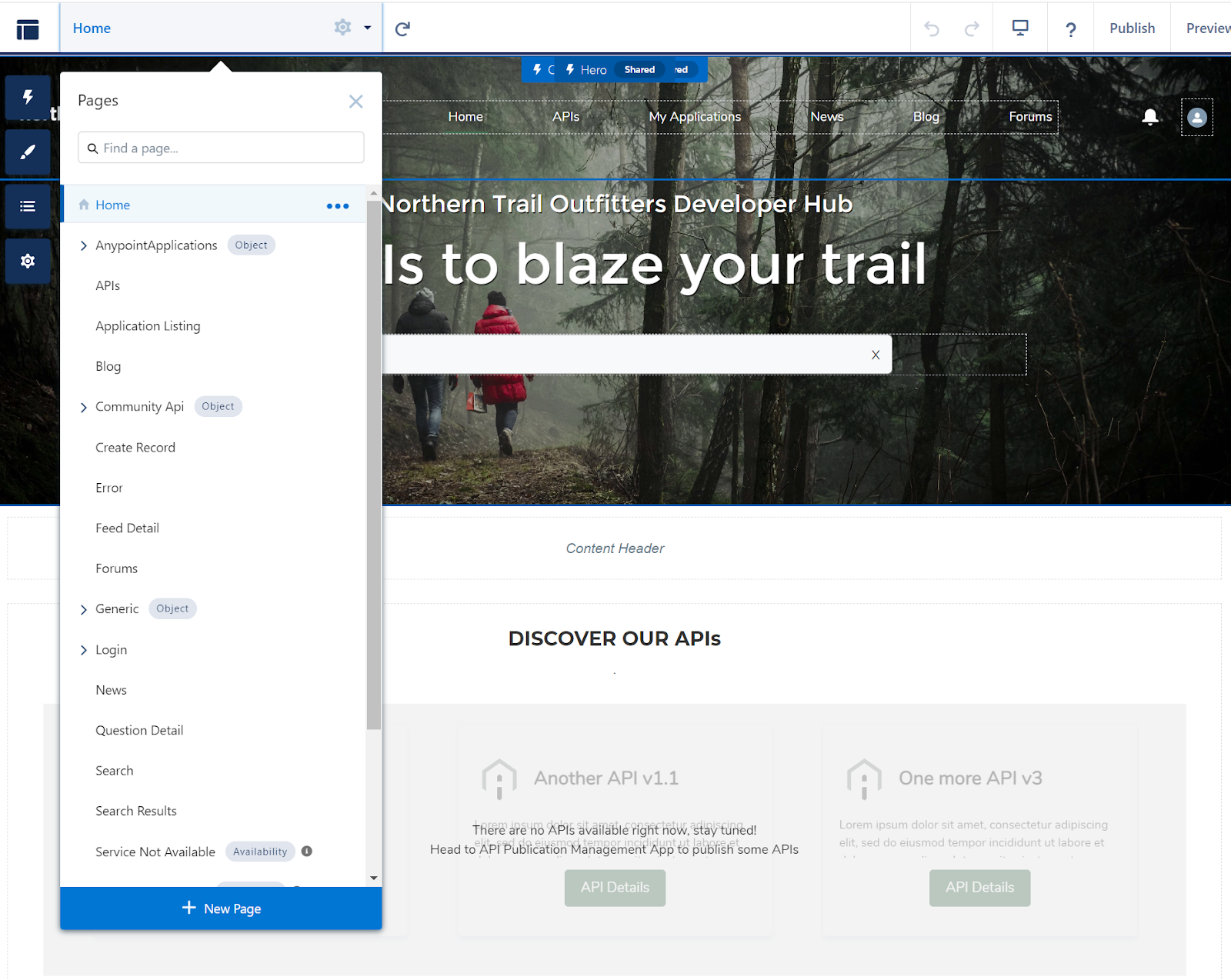Click the redo arrow

pos(972,29)
